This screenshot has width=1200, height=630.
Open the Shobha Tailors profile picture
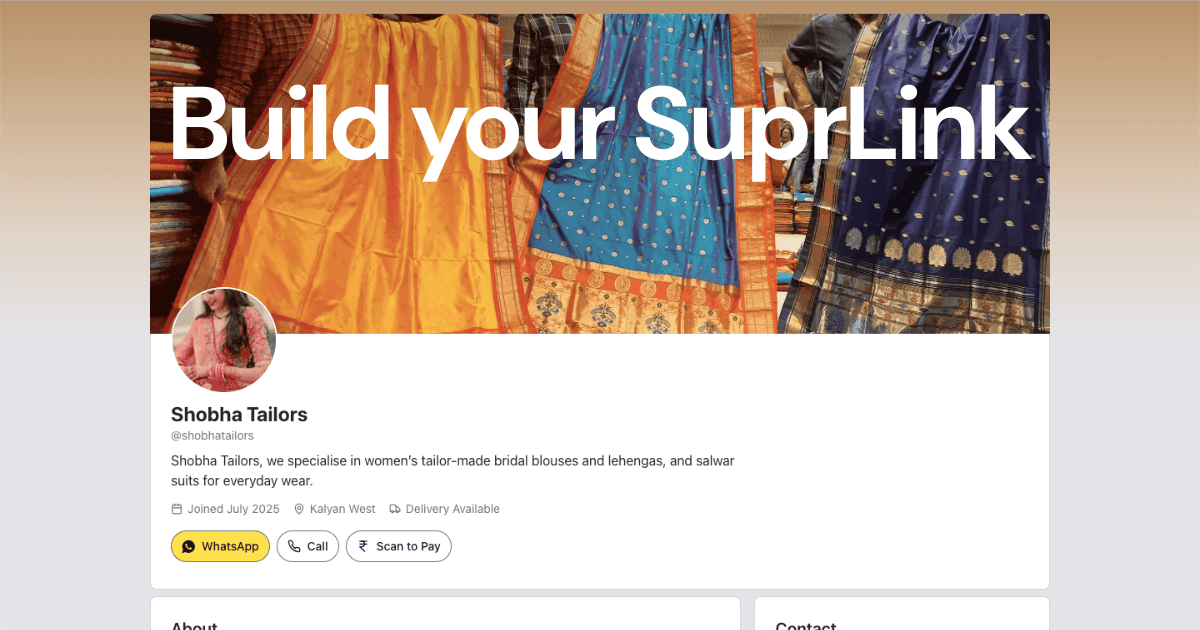224,340
